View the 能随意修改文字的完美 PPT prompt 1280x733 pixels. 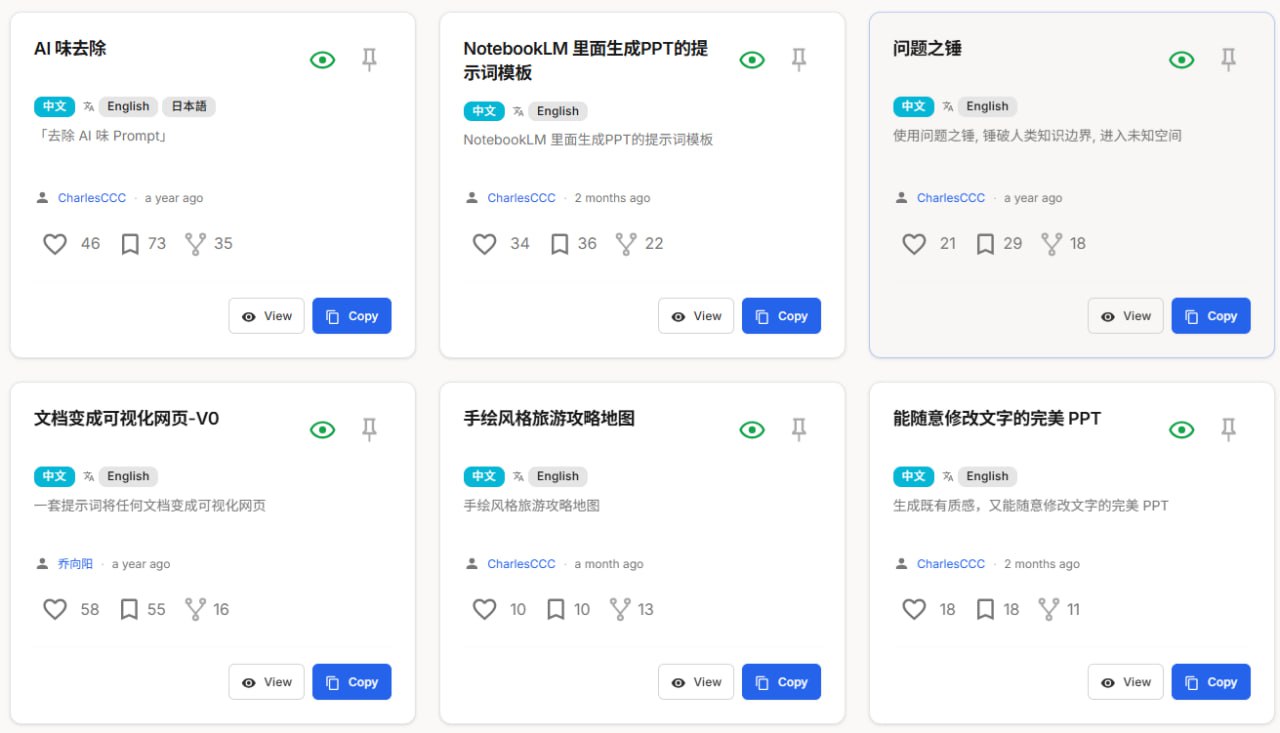click(x=1125, y=682)
